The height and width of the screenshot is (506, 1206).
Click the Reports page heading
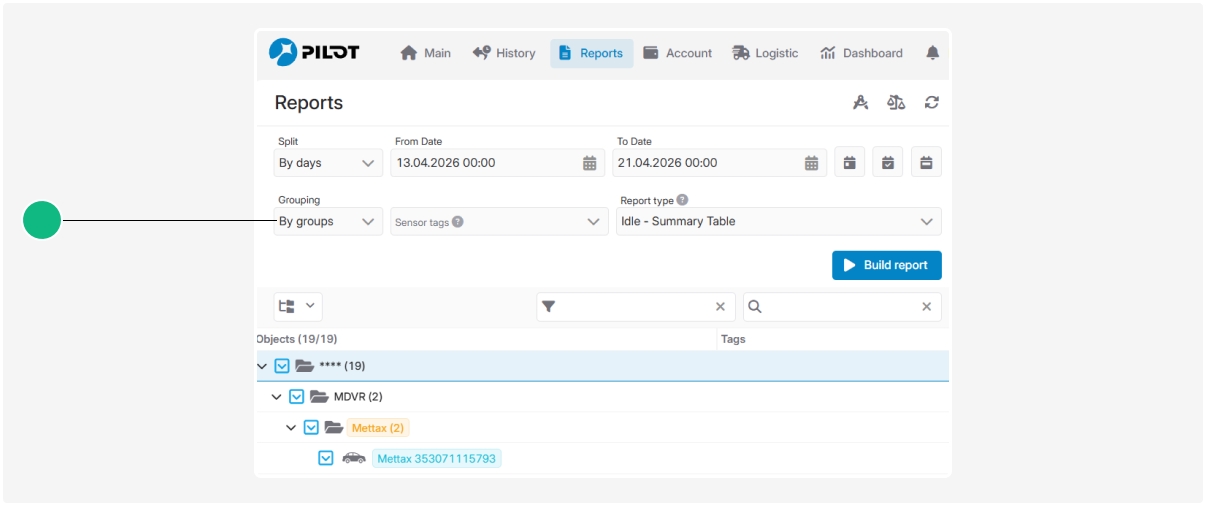point(309,103)
